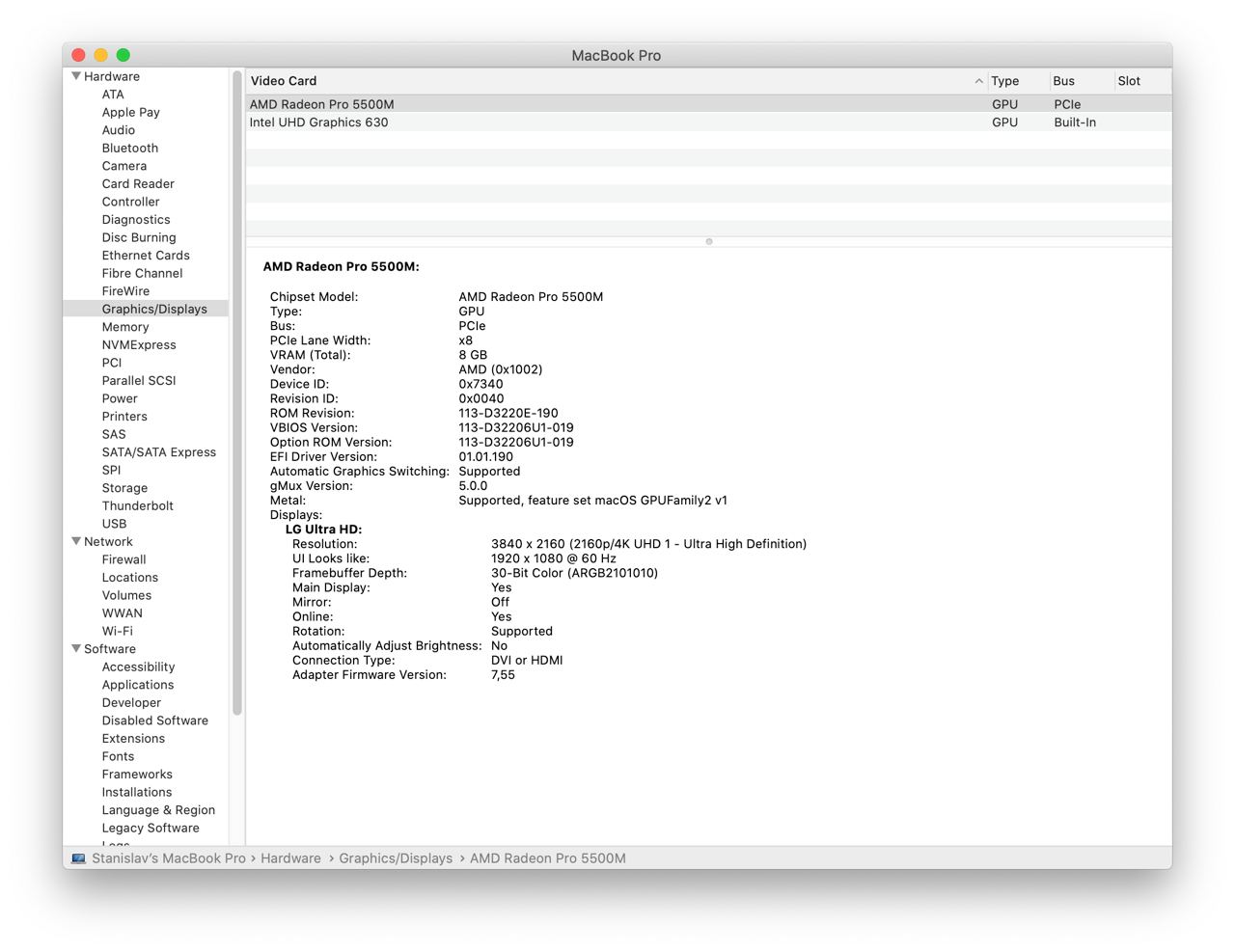Viewport: 1235px width, 952px height.
Task: Select Frameworks under Software
Action: click(x=137, y=774)
